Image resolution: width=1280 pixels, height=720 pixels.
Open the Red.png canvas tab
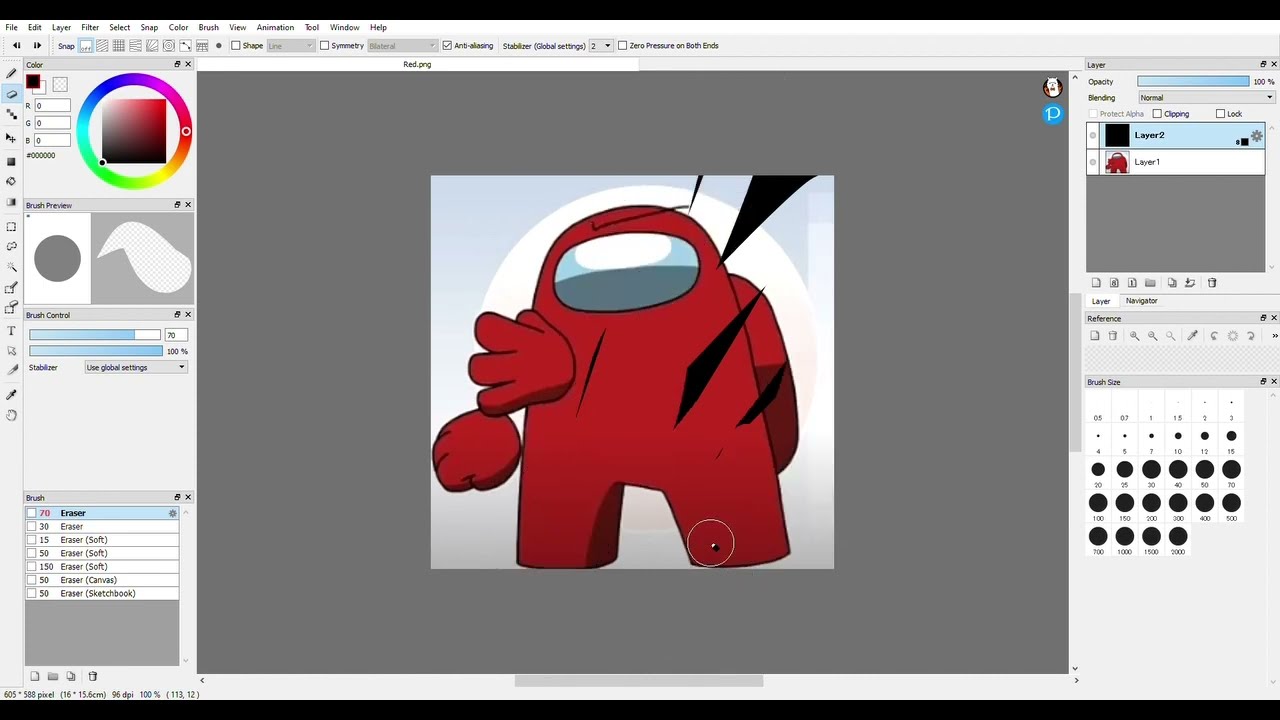[417, 64]
